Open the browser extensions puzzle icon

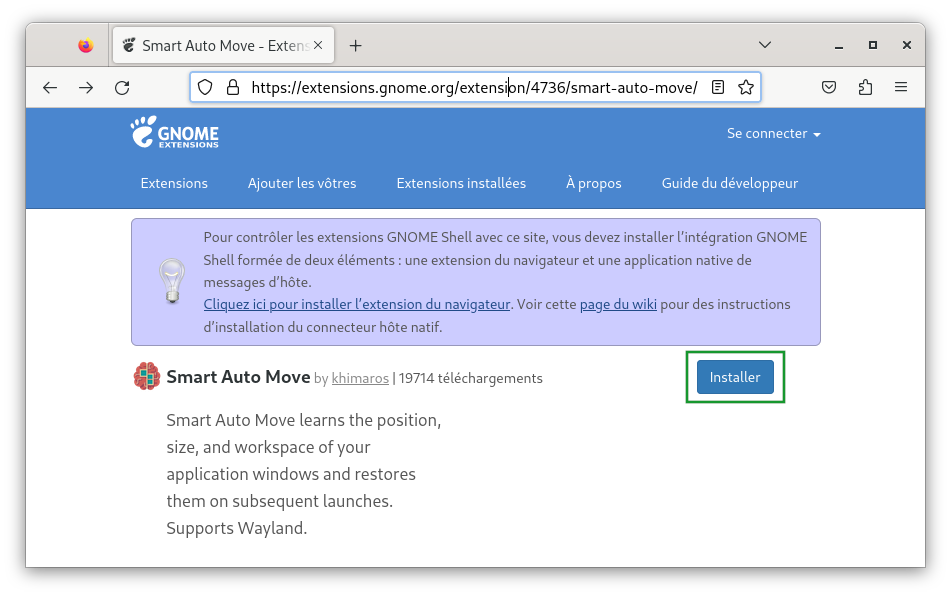coord(865,87)
